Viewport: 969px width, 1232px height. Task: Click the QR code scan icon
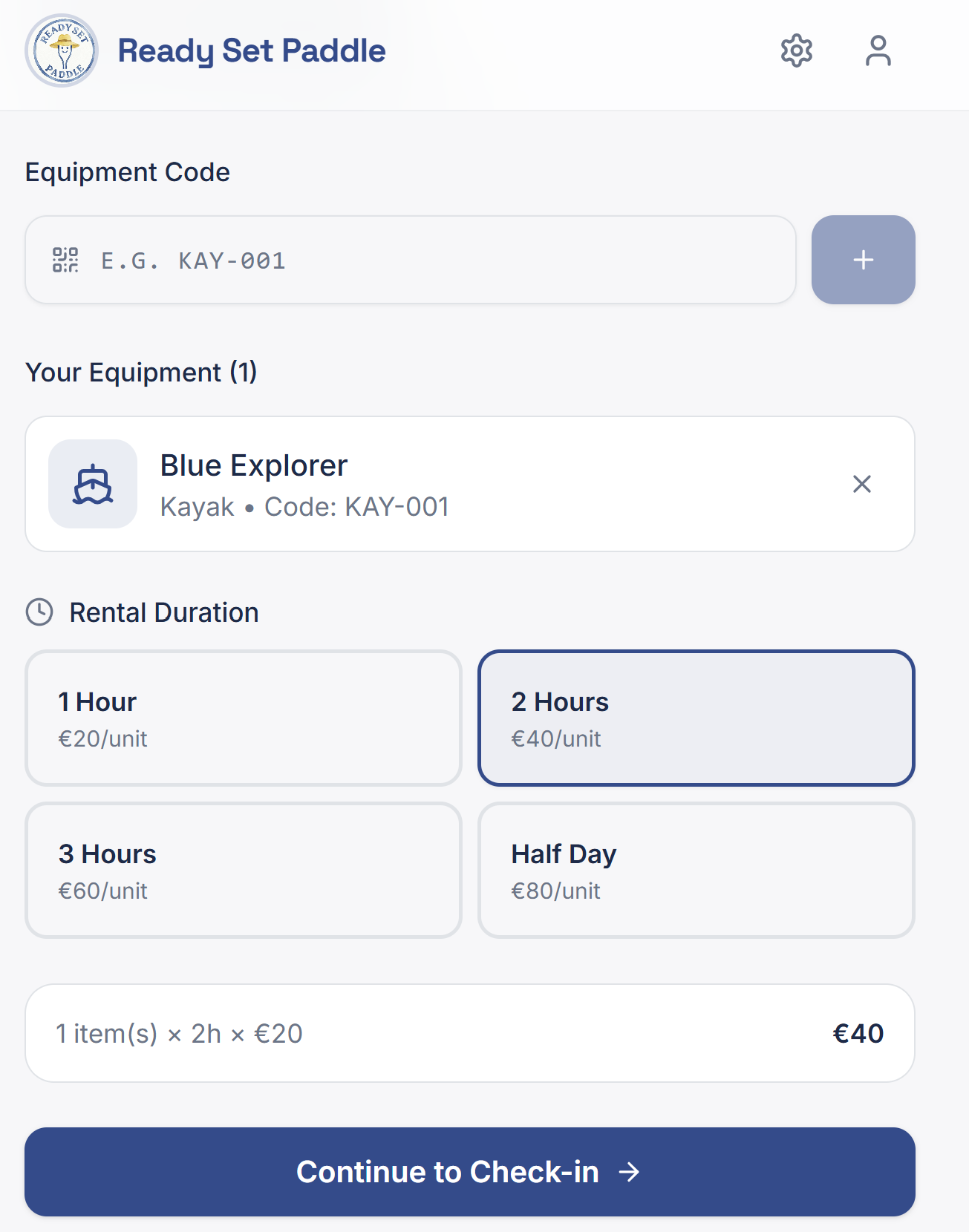coord(65,260)
